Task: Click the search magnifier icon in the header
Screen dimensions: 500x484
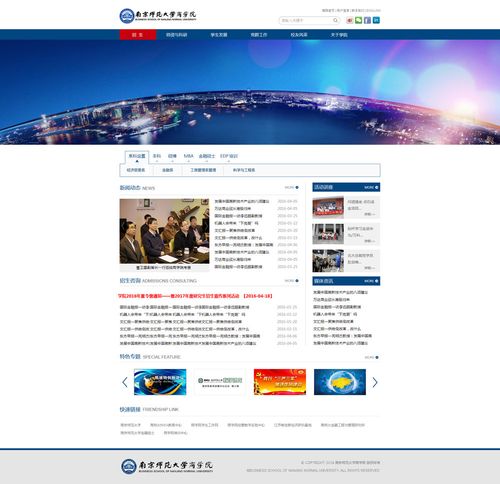Action: coord(335,20)
